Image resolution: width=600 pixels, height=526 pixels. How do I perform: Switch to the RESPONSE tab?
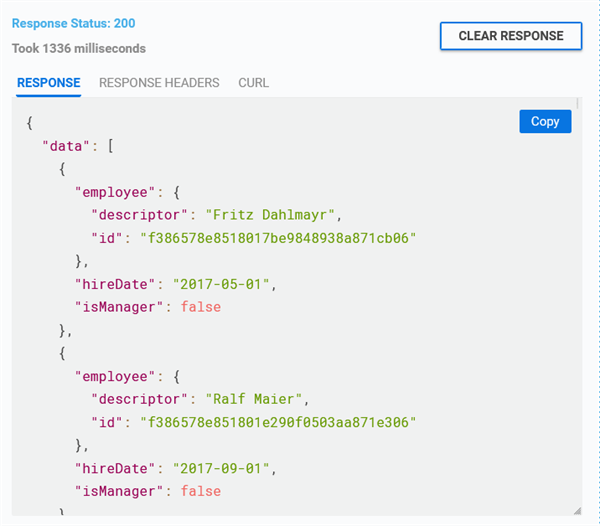pos(49,83)
